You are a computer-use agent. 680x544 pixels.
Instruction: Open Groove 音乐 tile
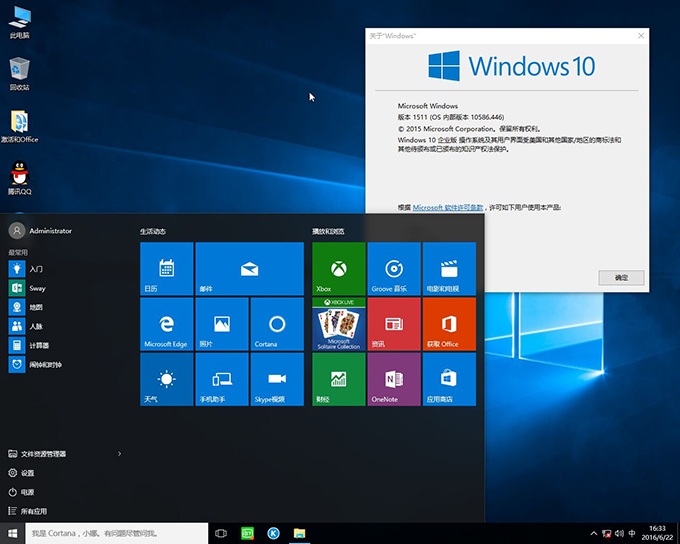click(x=393, y=269)
